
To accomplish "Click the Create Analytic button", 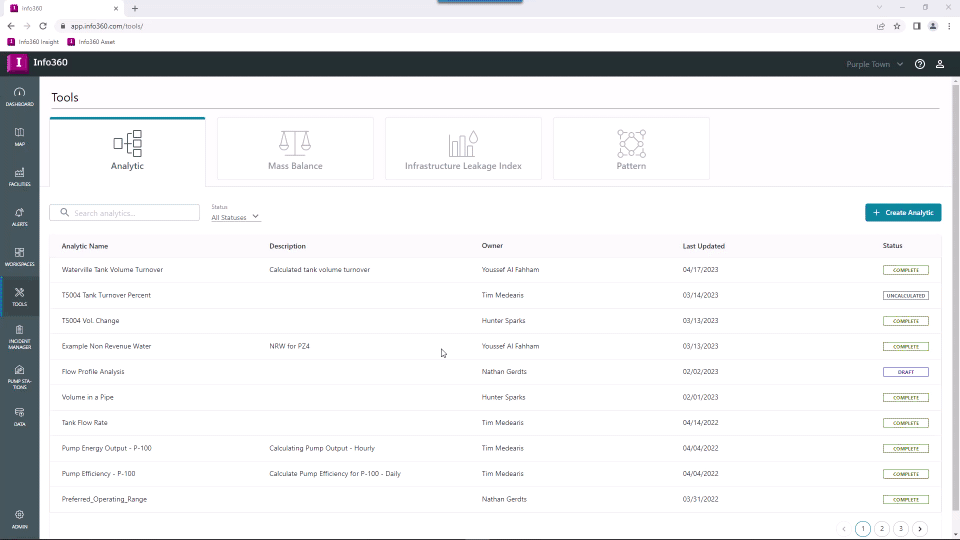I will click(x=903, y=212).
